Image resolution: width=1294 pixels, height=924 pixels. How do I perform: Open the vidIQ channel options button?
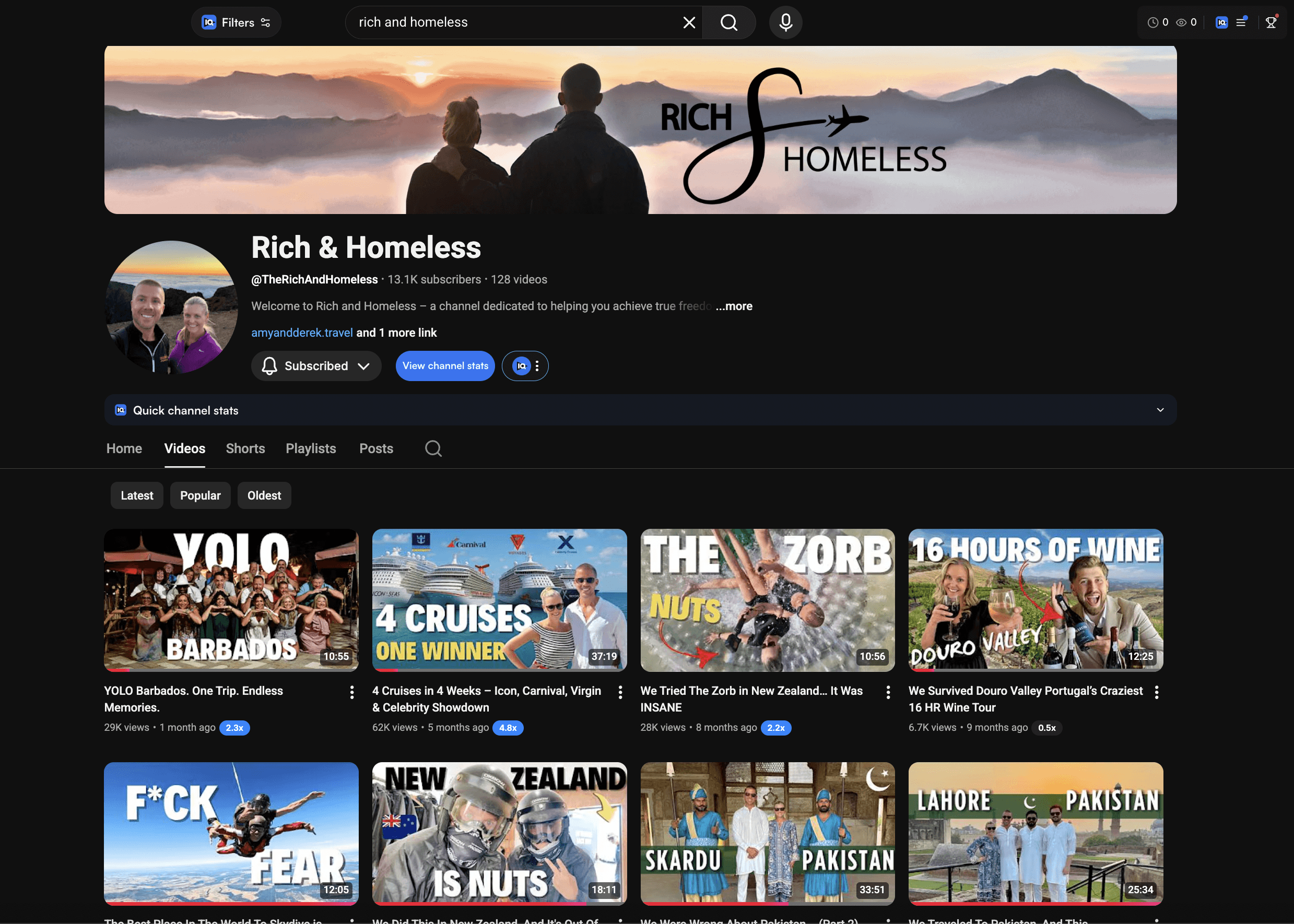pos(525,366)
